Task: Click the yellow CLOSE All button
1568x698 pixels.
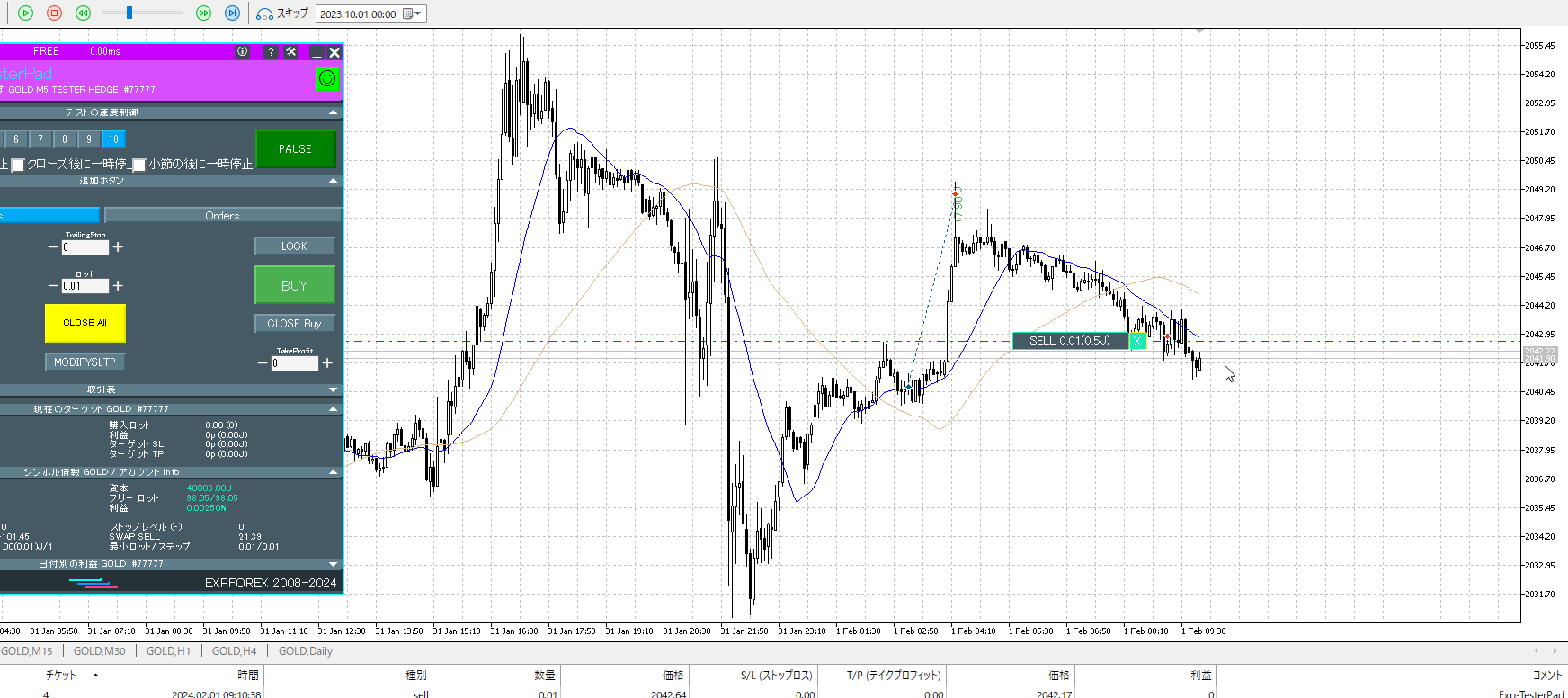Action: [85, 323]
